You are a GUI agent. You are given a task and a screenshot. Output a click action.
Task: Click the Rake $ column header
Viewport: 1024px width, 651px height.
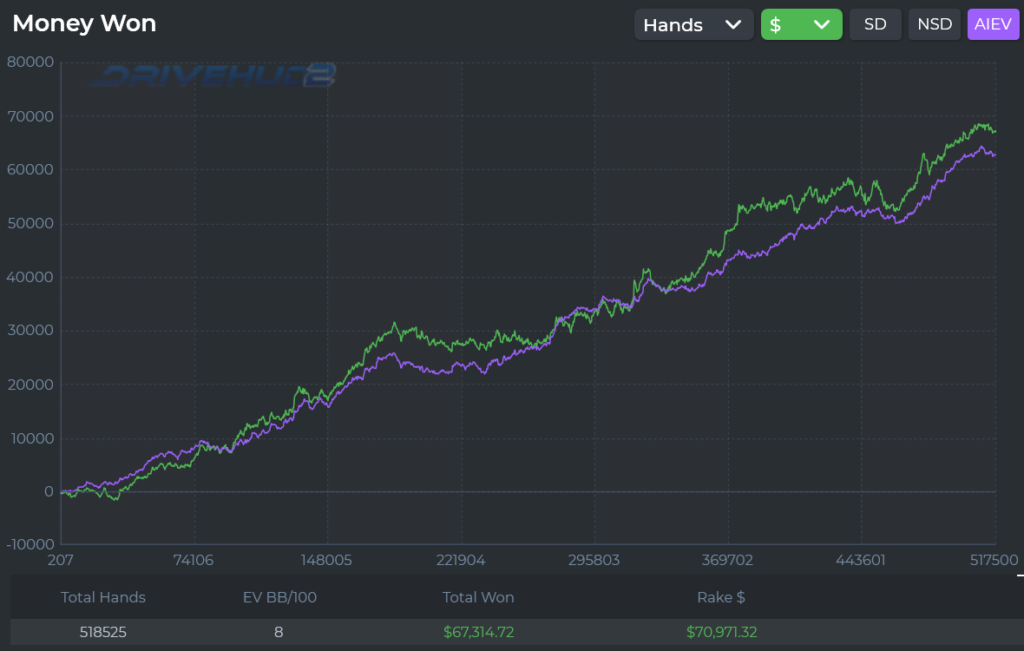coord(720,597)
